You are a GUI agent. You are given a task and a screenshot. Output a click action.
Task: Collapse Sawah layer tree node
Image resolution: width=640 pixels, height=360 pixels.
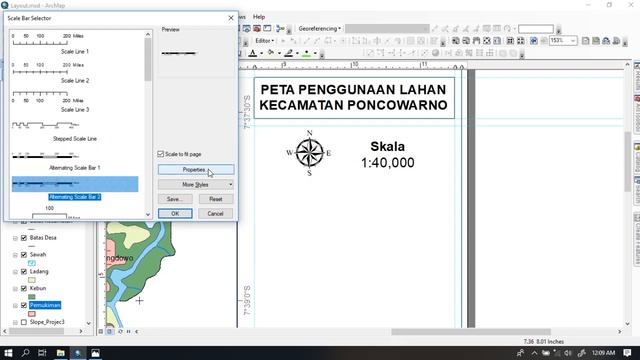15,255
